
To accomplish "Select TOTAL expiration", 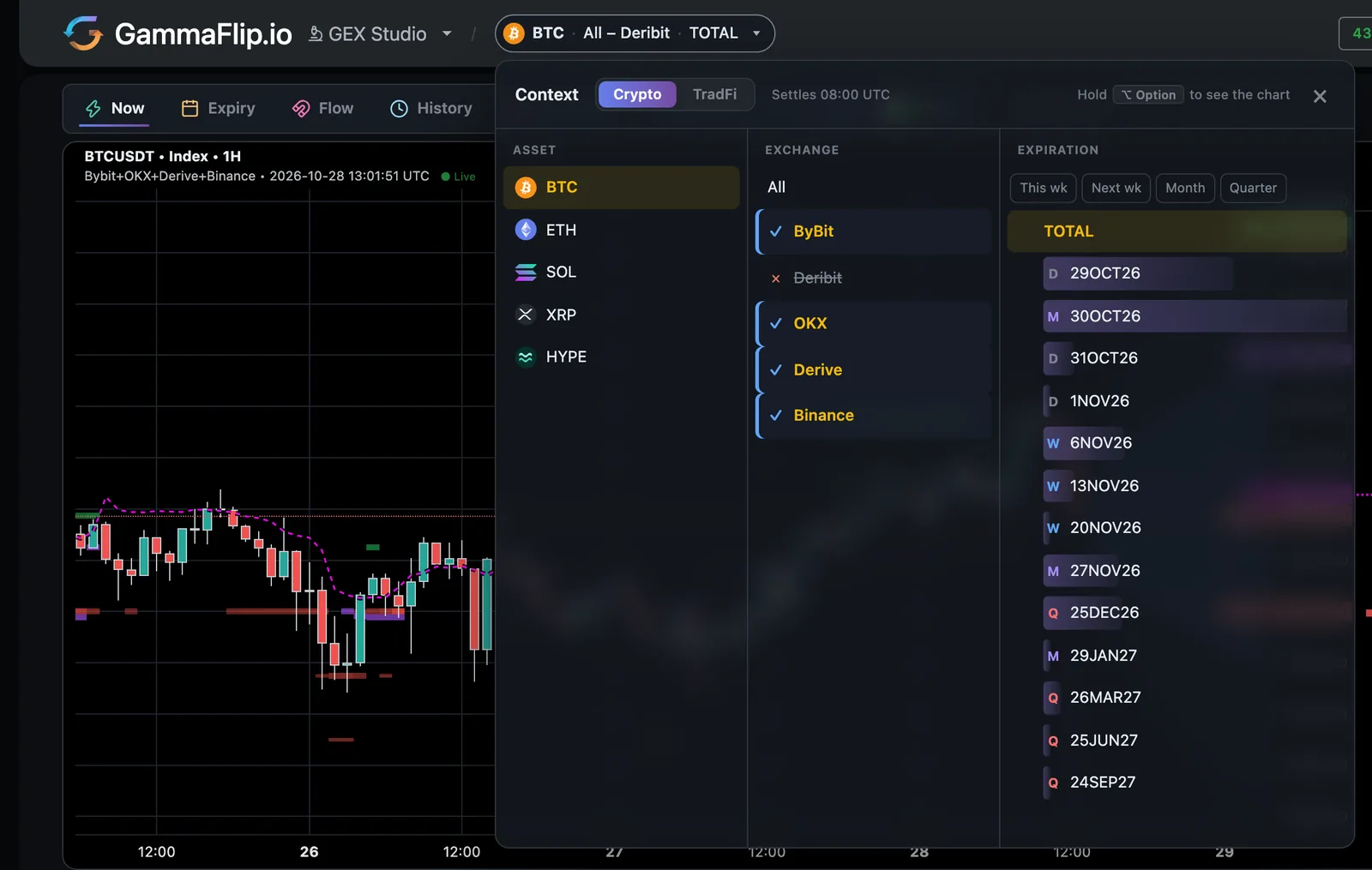I will (x=1176, y=231).
